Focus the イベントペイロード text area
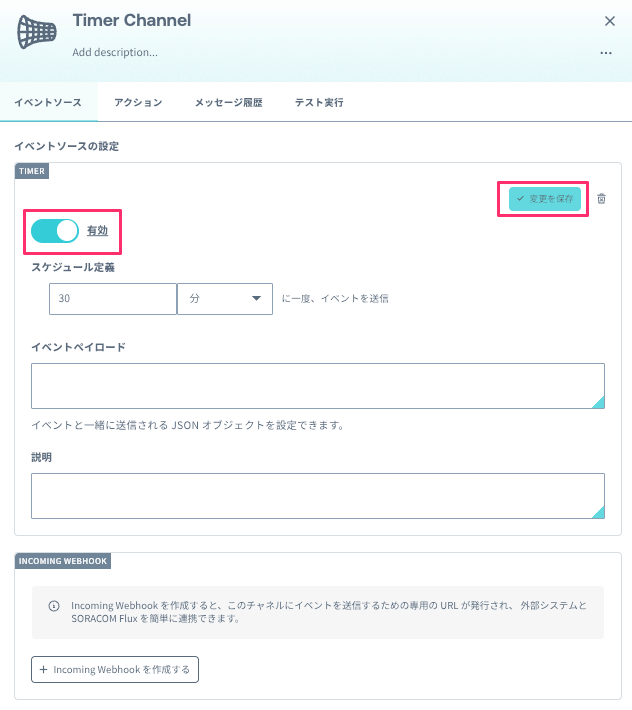The height and width of the screenshot is (710, 632). tap(317, 386)
